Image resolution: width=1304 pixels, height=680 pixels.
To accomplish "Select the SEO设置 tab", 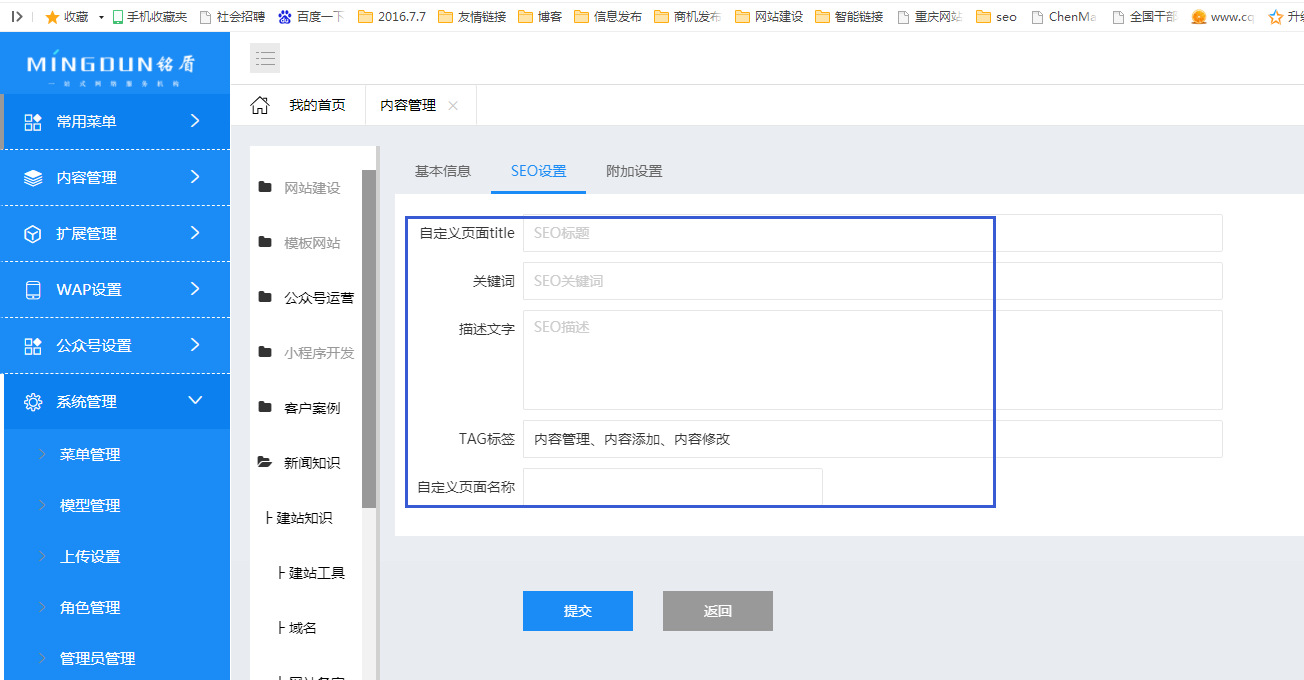I will (x=538, y=171).
